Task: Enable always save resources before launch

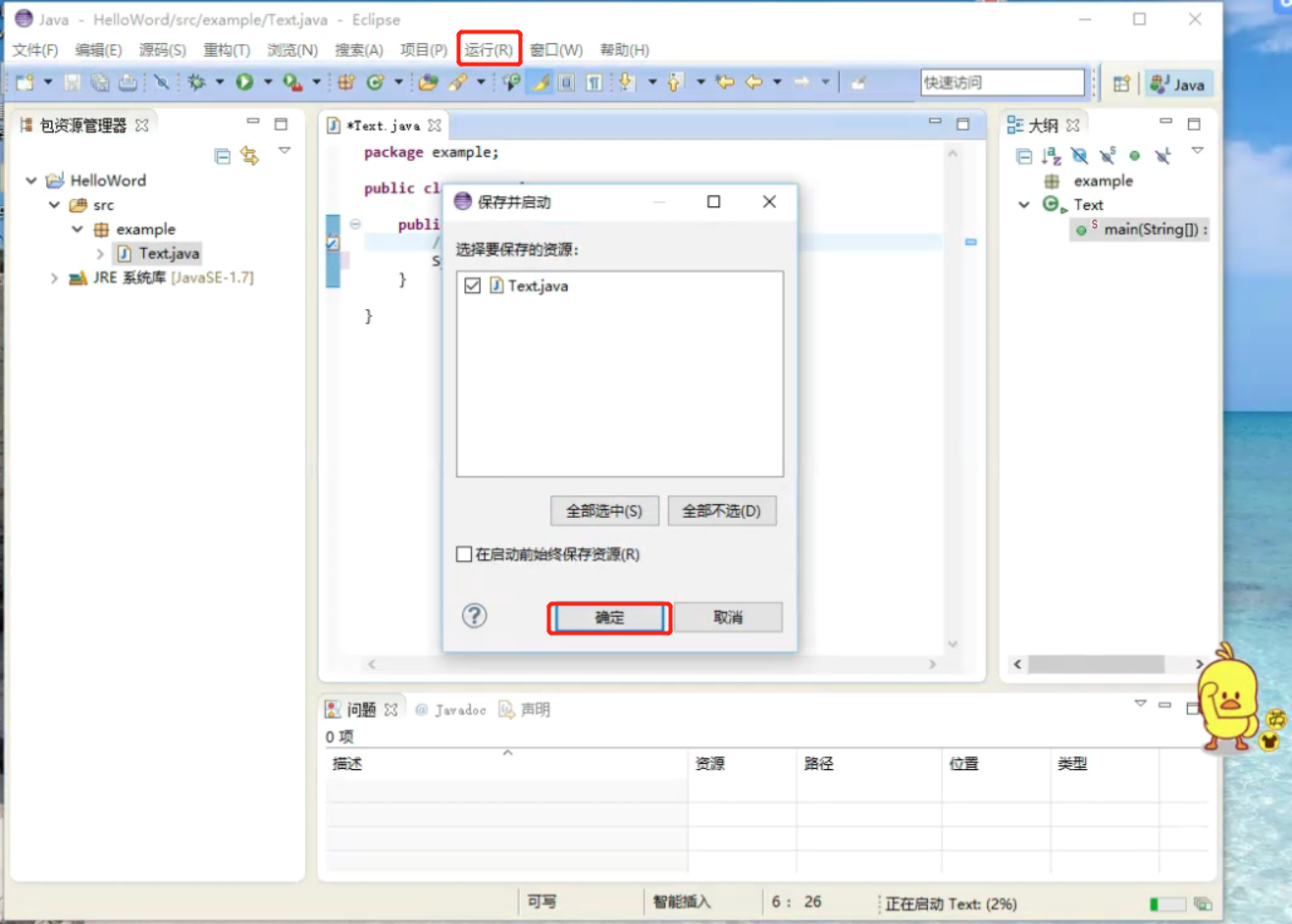Action: click(x=463, y=553)
